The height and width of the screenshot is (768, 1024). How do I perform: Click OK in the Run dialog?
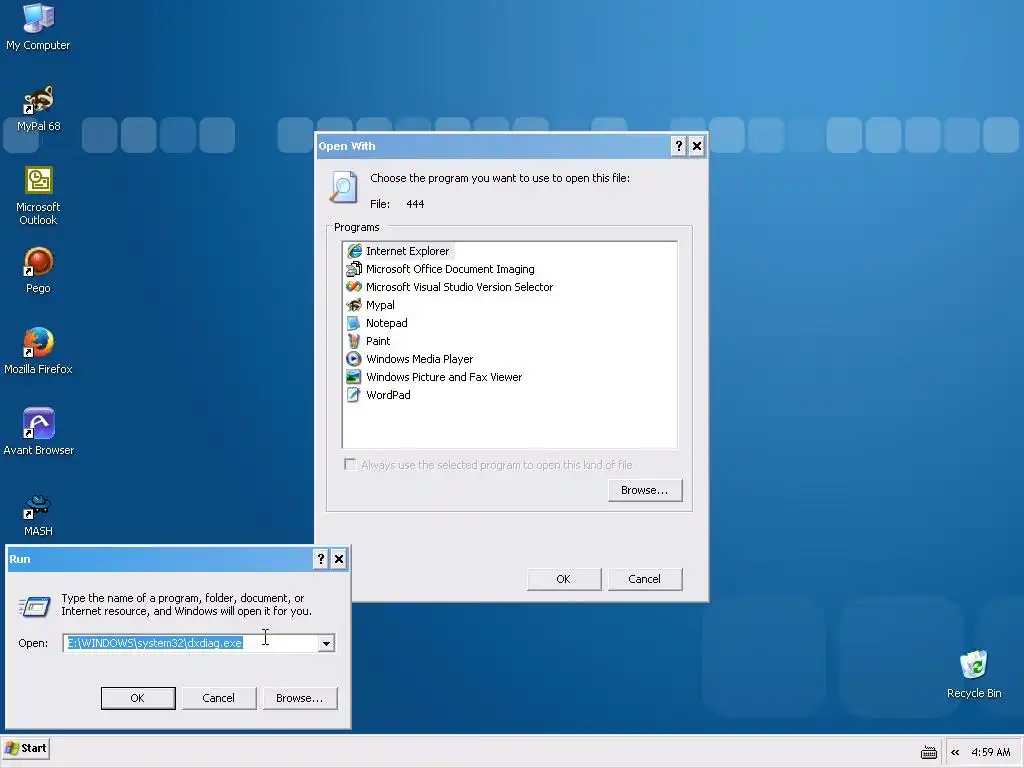tap(138, 698)
